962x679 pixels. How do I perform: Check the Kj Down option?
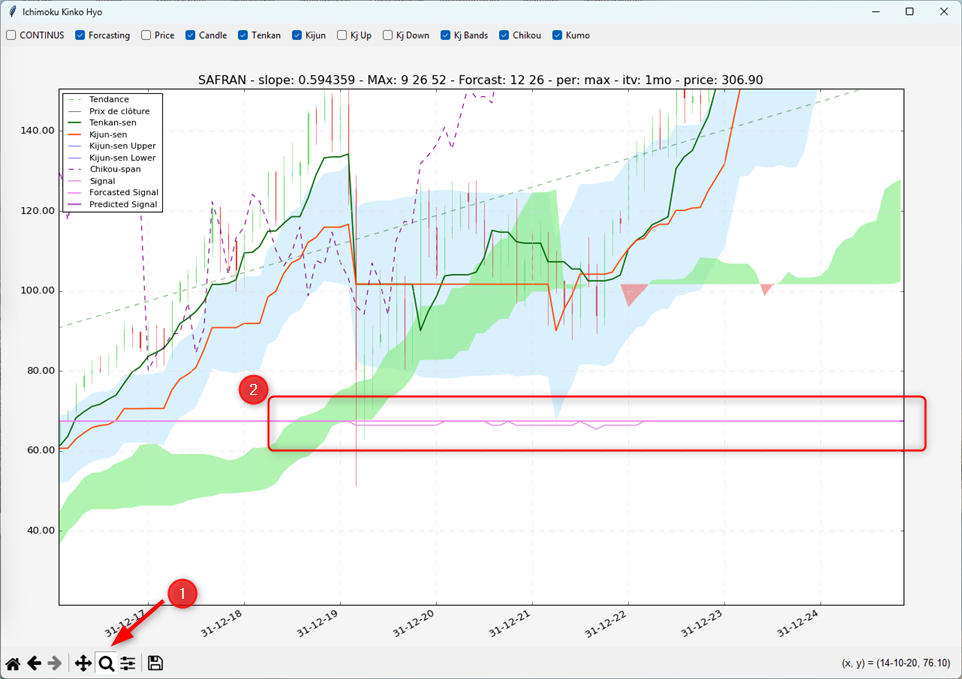[x=389, y=35]
